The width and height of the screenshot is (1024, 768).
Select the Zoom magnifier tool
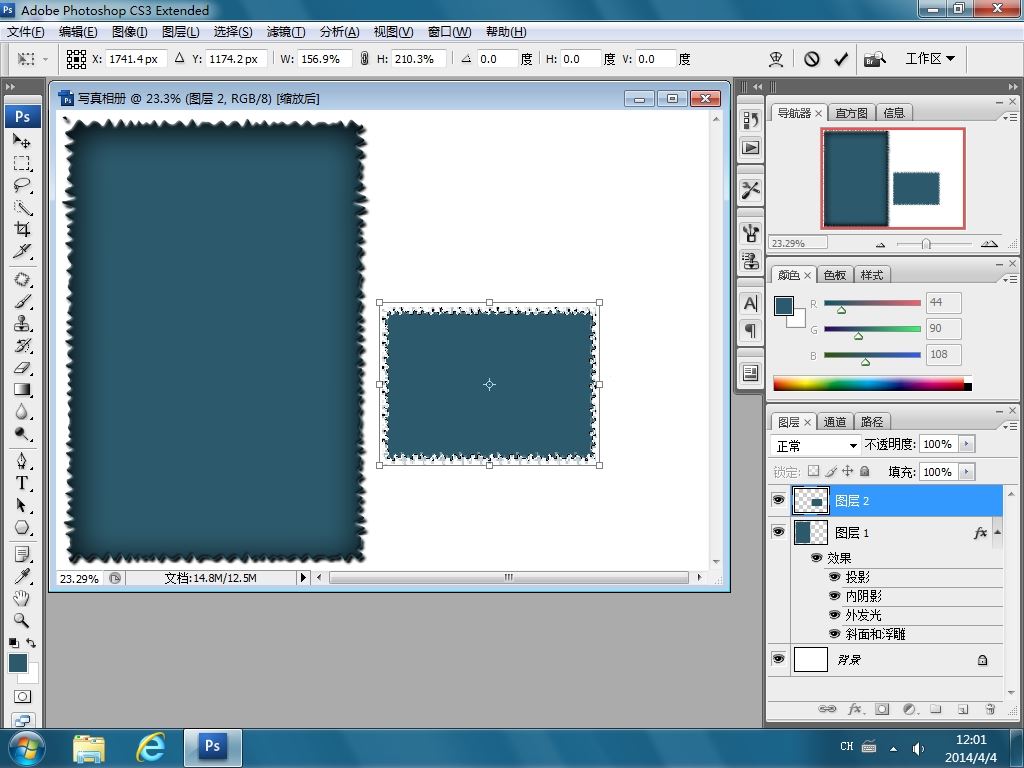pyautogui.click(x=21, y=620)
